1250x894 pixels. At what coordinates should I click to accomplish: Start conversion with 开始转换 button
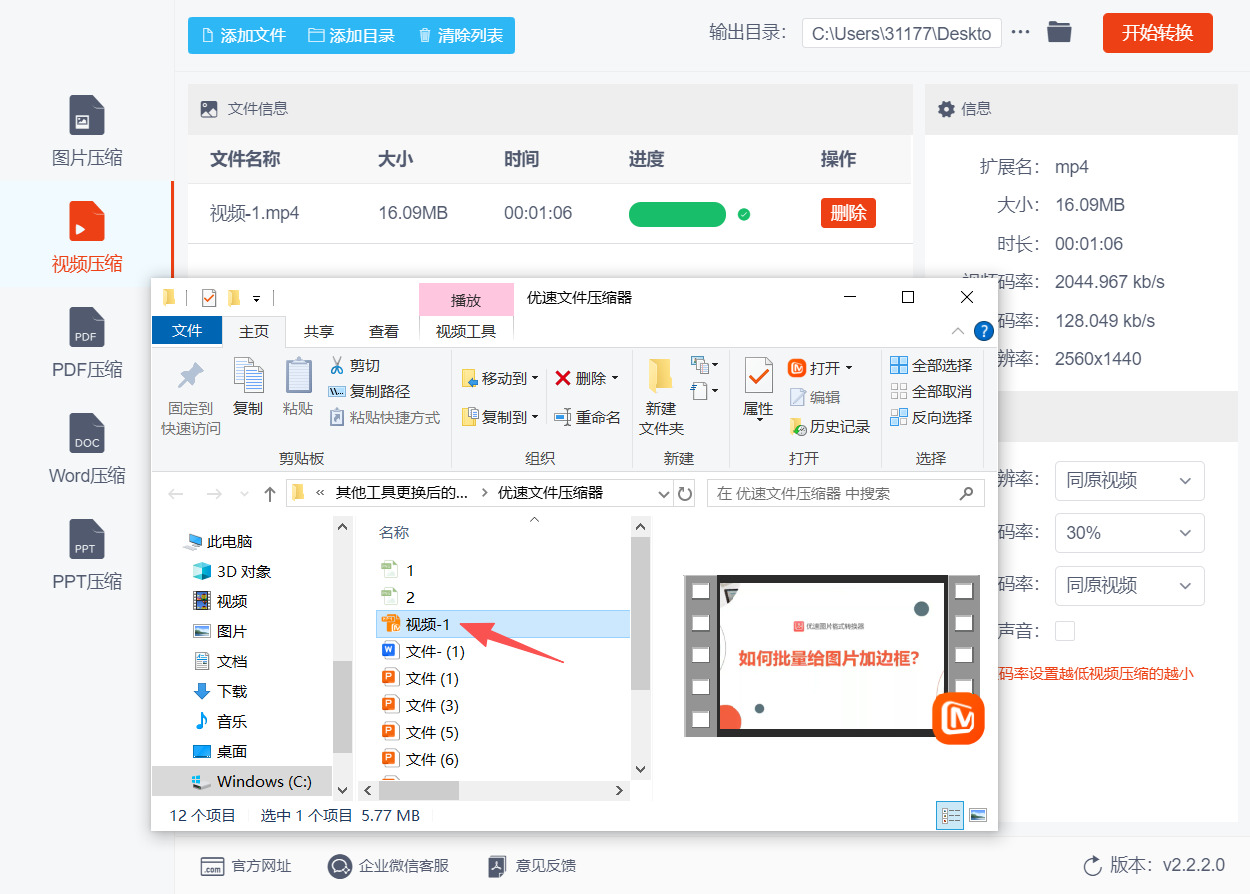pos(1157,33)
